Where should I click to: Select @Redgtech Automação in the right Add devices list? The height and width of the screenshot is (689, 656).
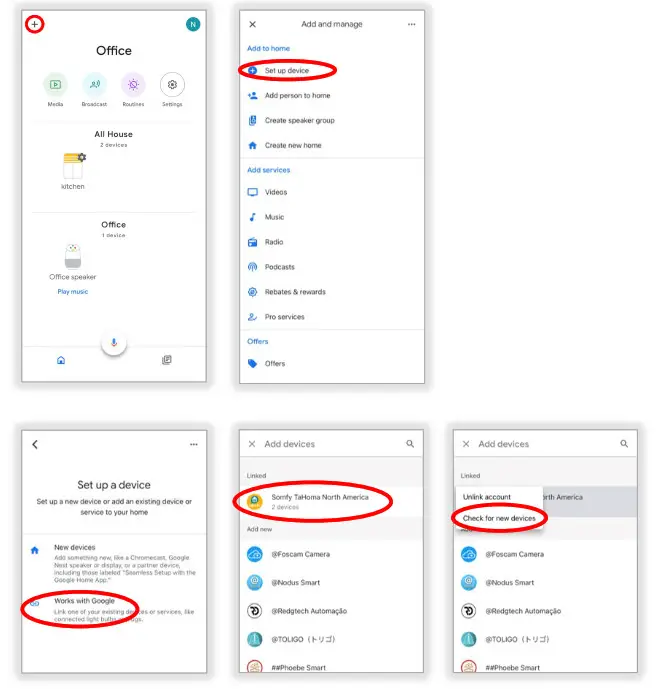[x=546, y=611]
